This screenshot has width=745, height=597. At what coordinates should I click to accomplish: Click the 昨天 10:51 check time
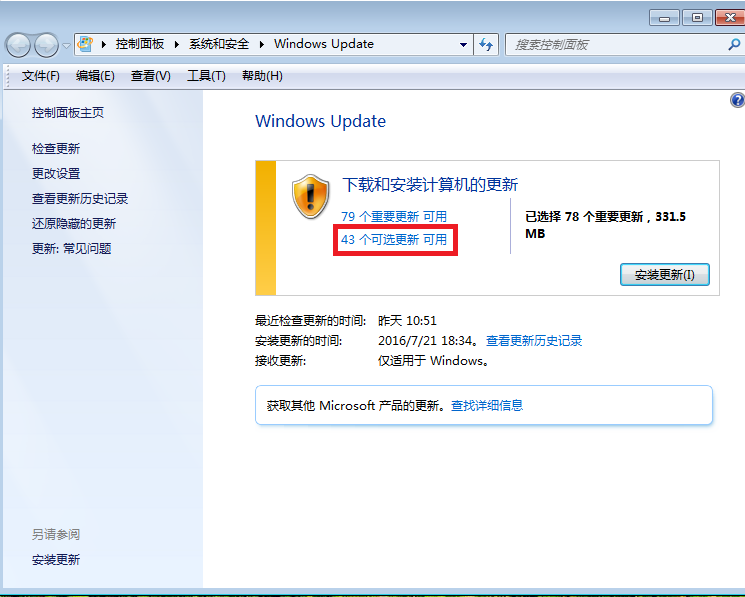[407, 321]
